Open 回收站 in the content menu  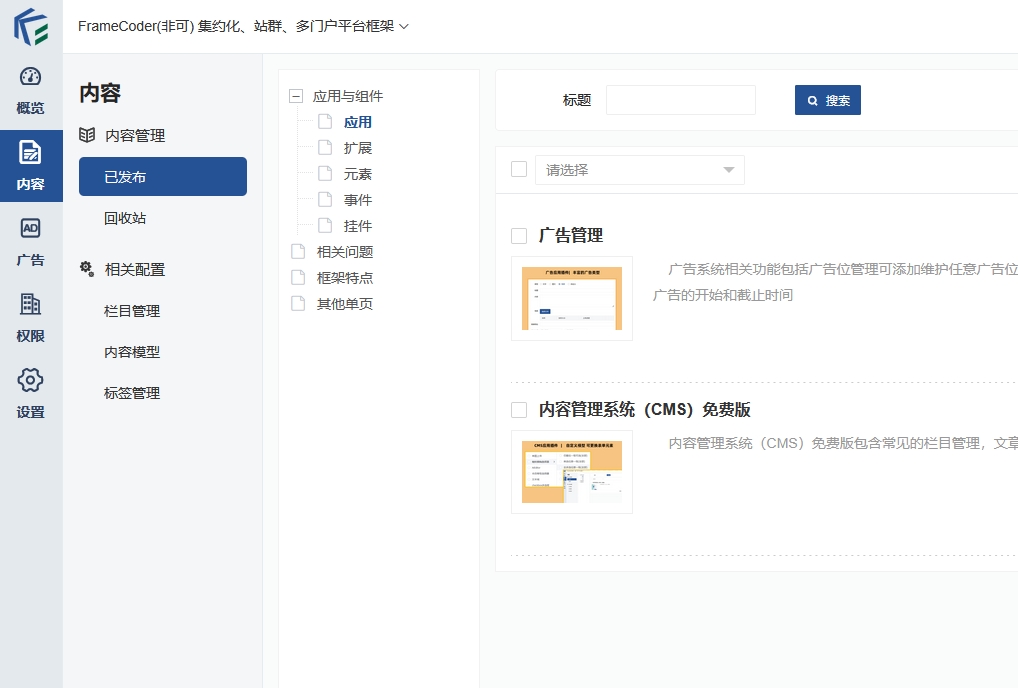(x=125, y=218)
